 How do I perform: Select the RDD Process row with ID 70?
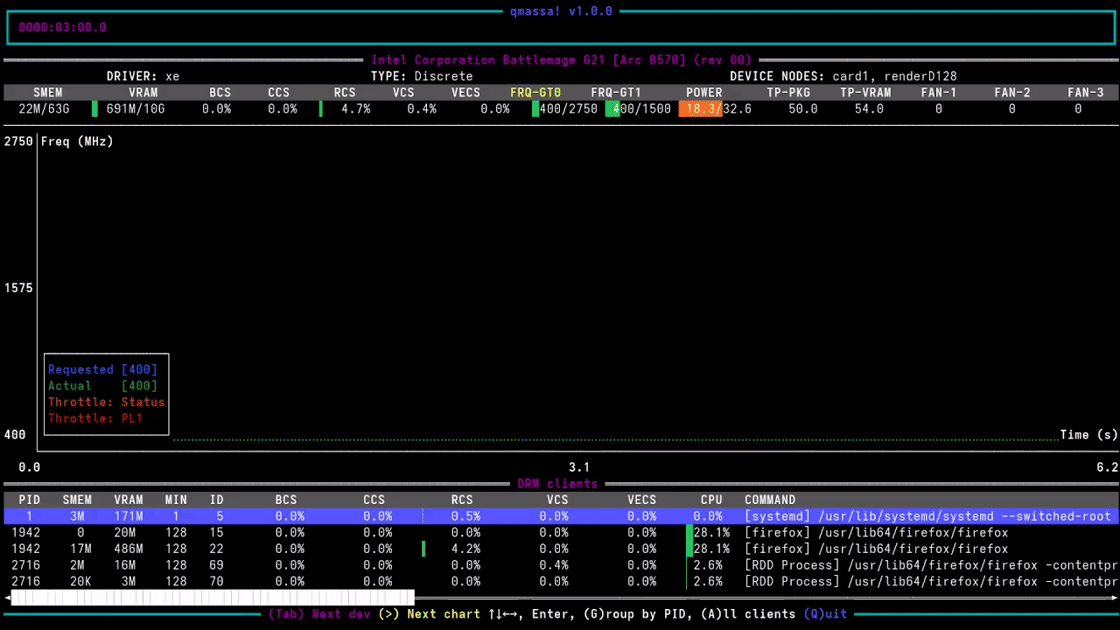[x=560, y=581]
